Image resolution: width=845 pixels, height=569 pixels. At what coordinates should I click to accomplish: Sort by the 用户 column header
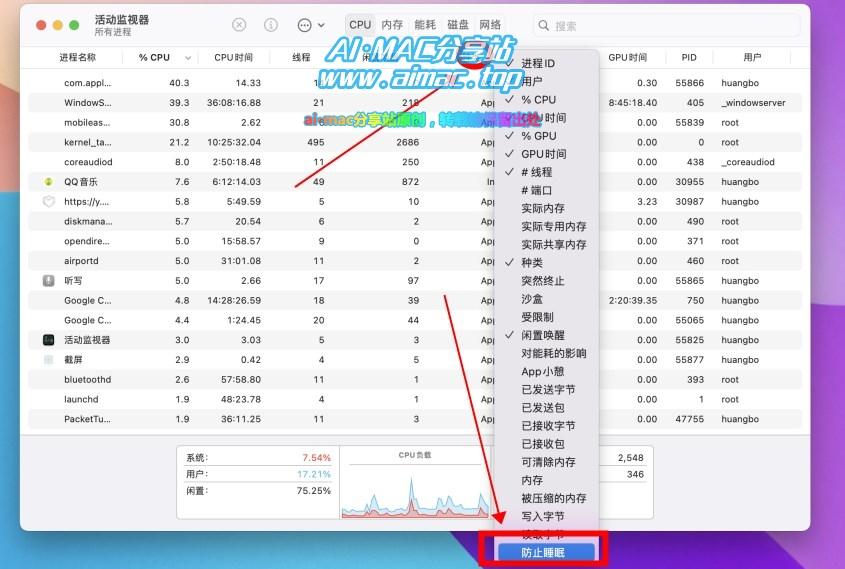click(752, 58)
